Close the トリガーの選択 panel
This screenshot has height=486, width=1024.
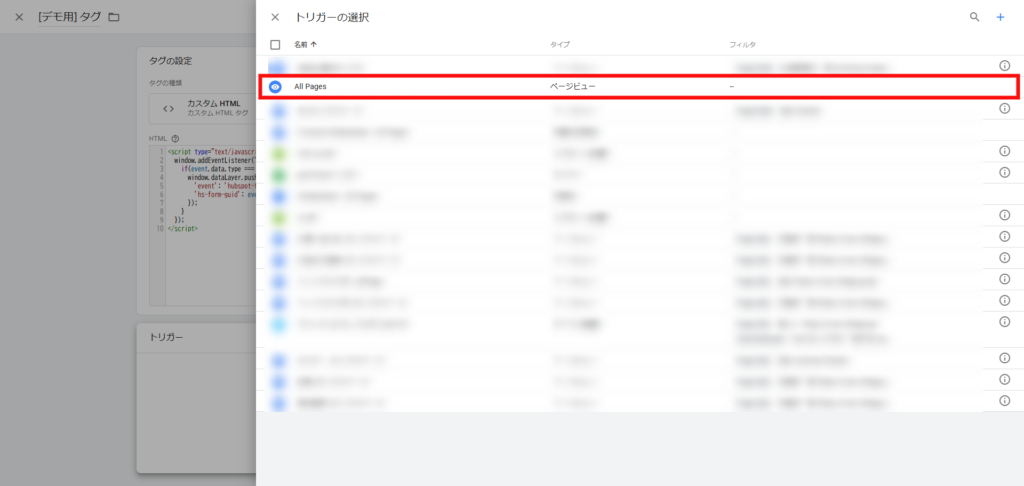[275, 18]
